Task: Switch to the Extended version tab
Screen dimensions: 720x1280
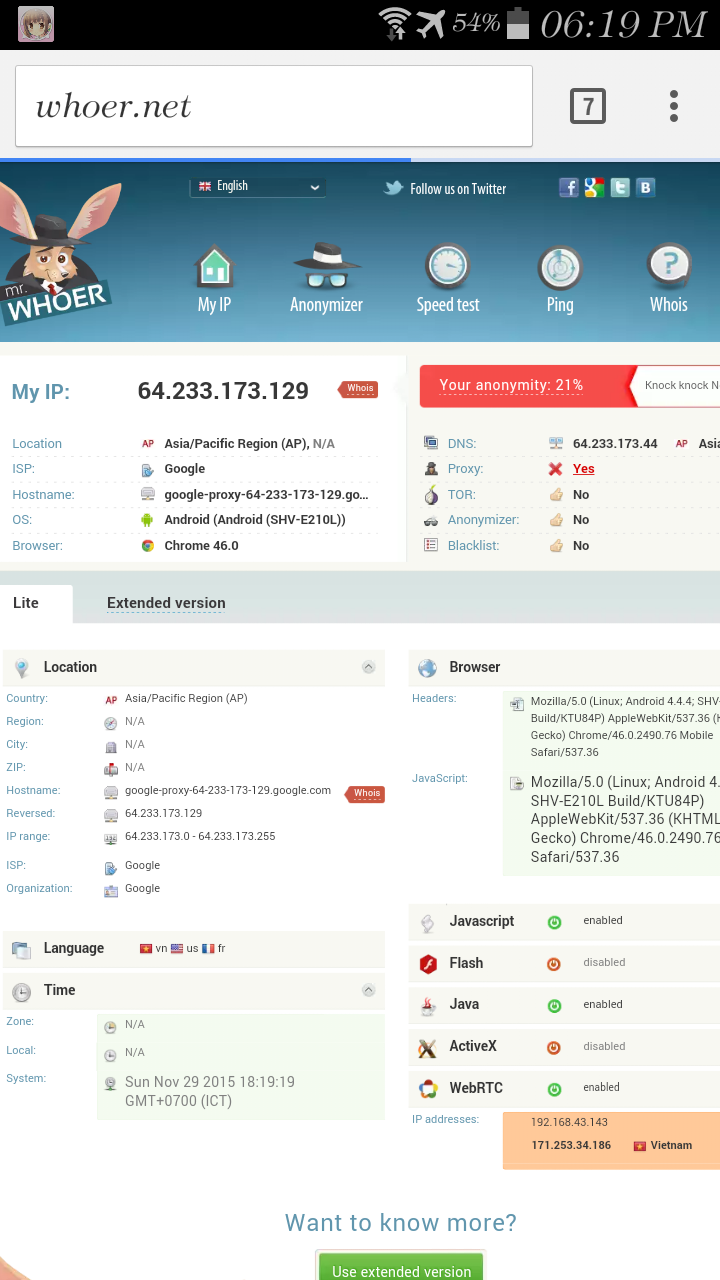Action: pyautogui.click(x=166, y=603)
